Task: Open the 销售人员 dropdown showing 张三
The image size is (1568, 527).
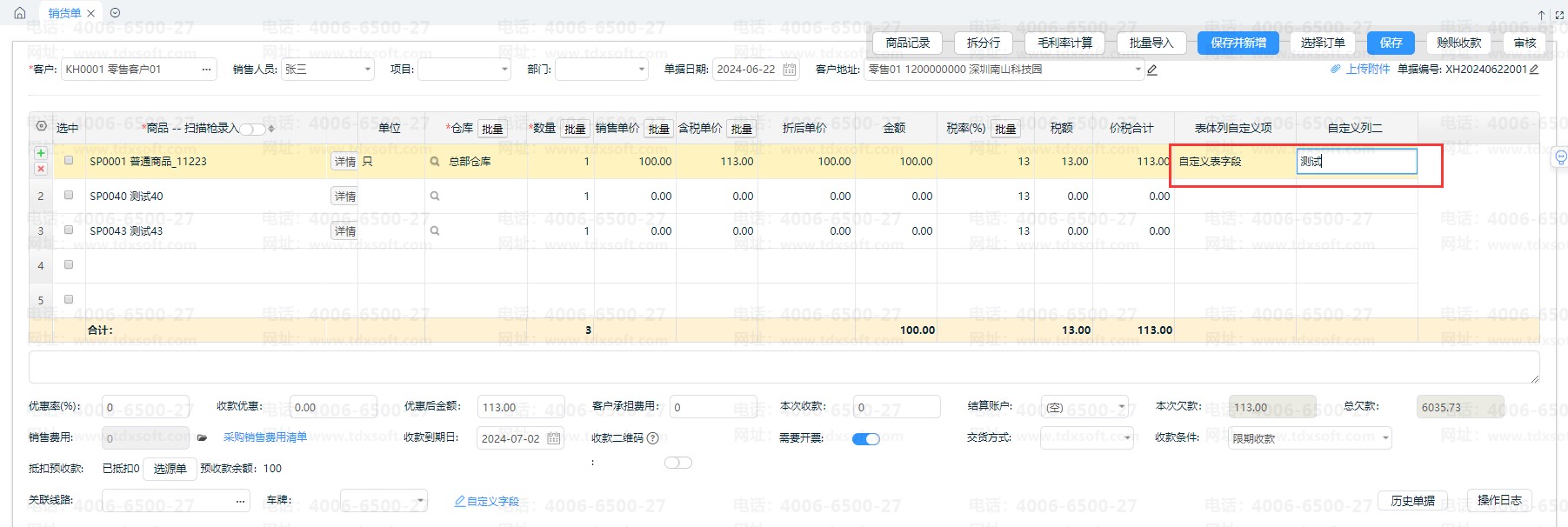Action: [x=327, y=70]
